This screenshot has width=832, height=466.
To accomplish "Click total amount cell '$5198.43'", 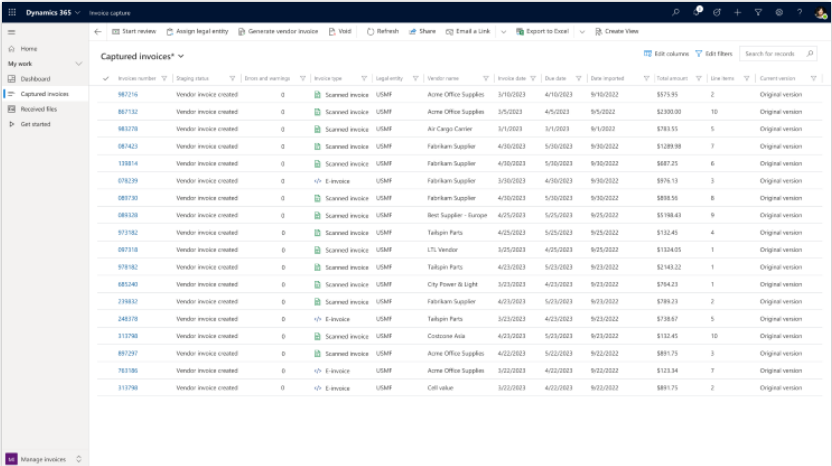I will click(x=669, y=215).
